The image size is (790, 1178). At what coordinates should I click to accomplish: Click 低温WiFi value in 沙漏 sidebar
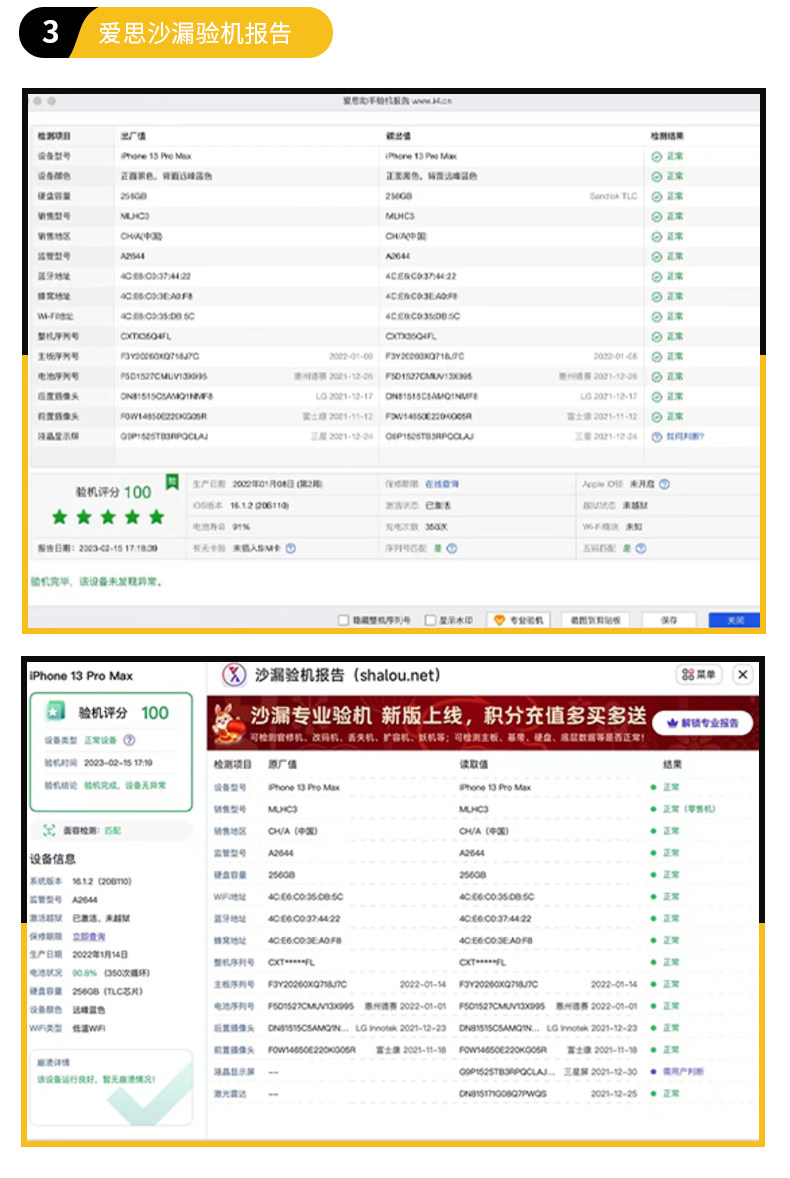89,1028
